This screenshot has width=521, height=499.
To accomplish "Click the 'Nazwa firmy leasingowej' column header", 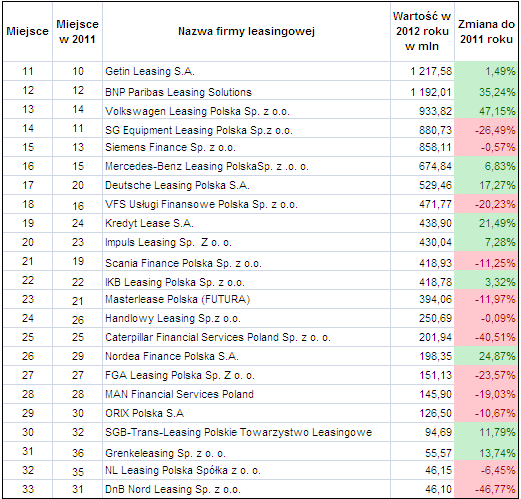I will pyautogui.click(x=246, y=31).
